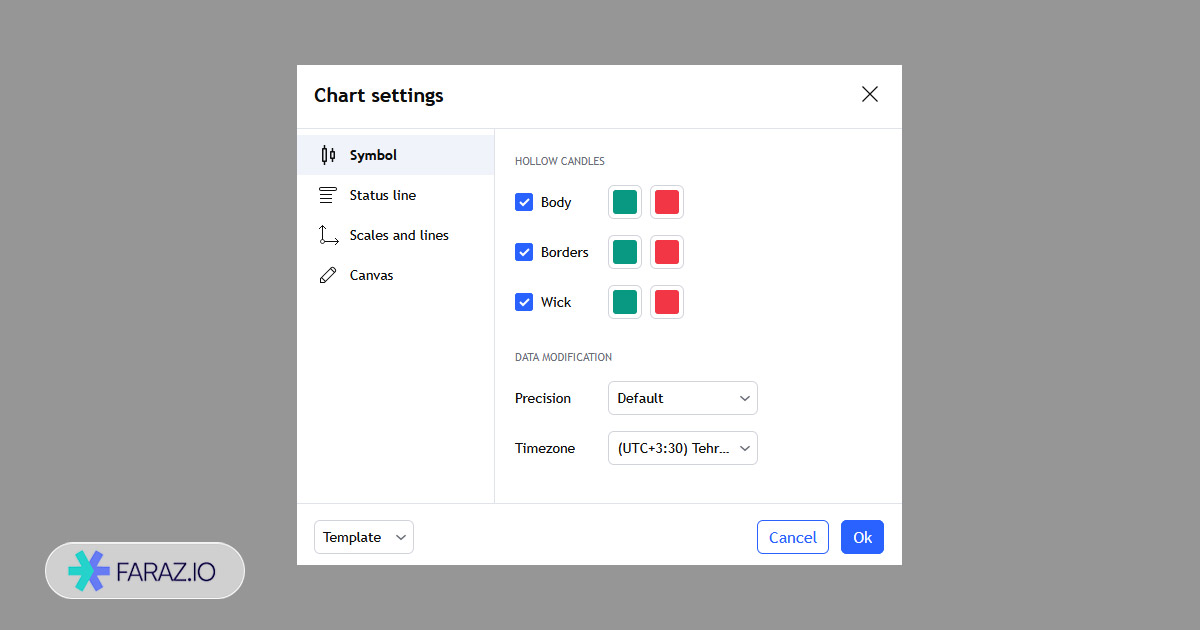Image resolution: width=1200 pixels, height=630 pixels.
Task: Uncheck the Body checkbox
Action: [524, 202]
